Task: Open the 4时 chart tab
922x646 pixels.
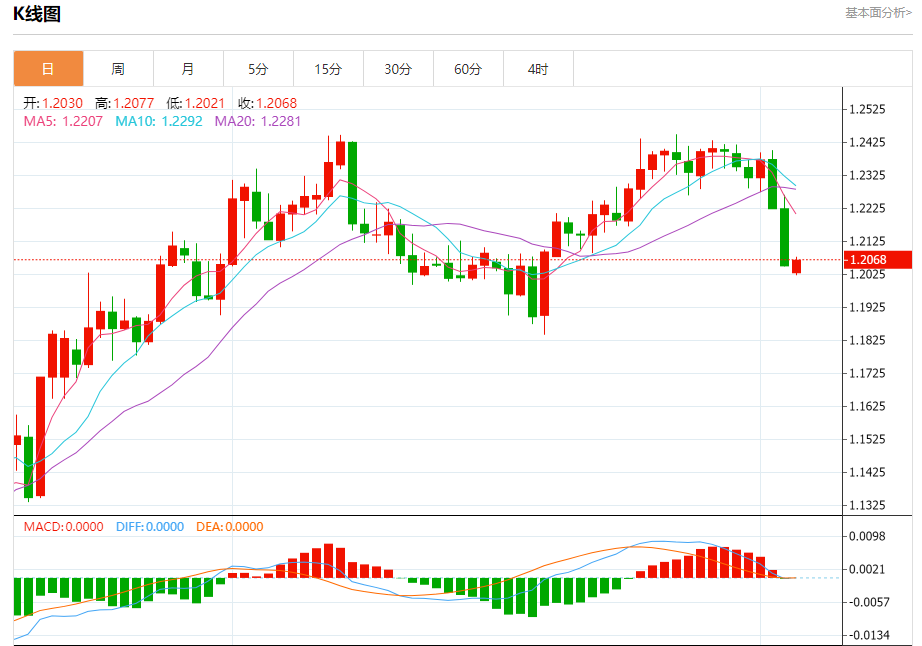Action: (538, 69)
